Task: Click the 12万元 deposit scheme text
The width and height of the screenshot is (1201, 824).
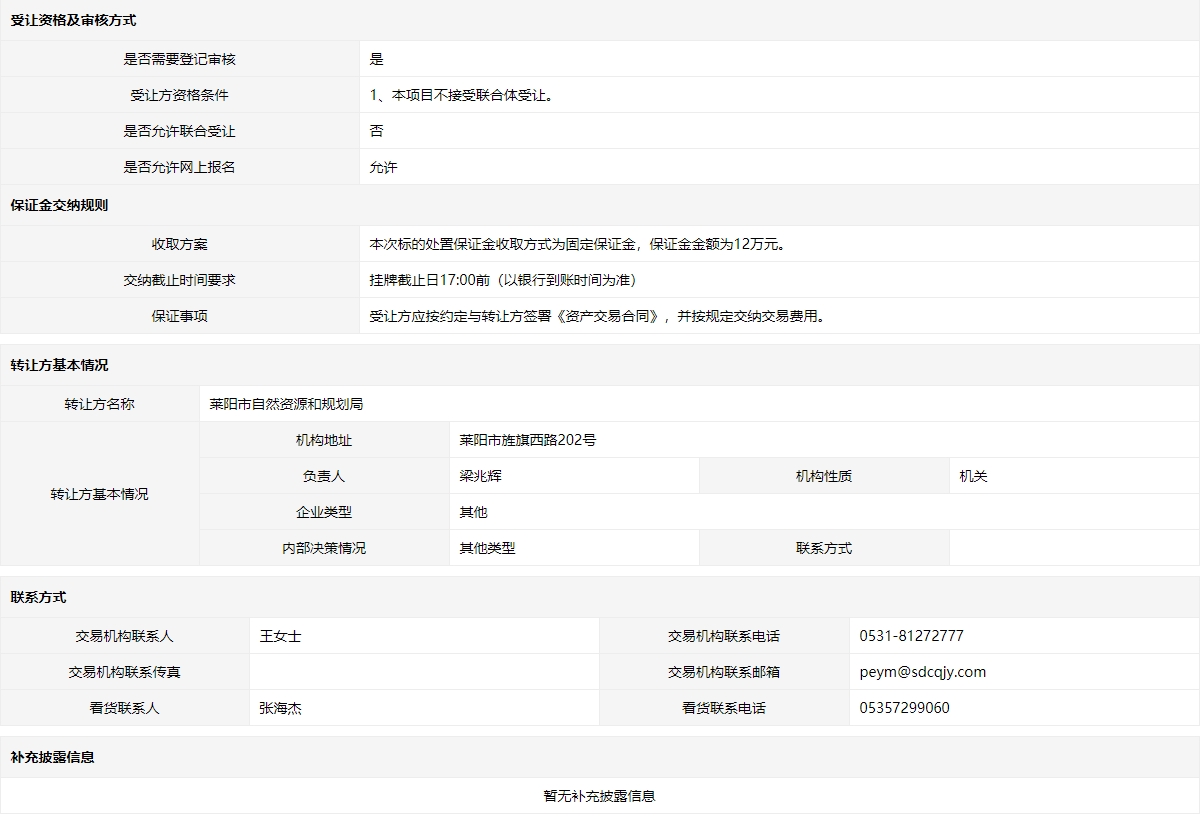Action: (577, 244)
